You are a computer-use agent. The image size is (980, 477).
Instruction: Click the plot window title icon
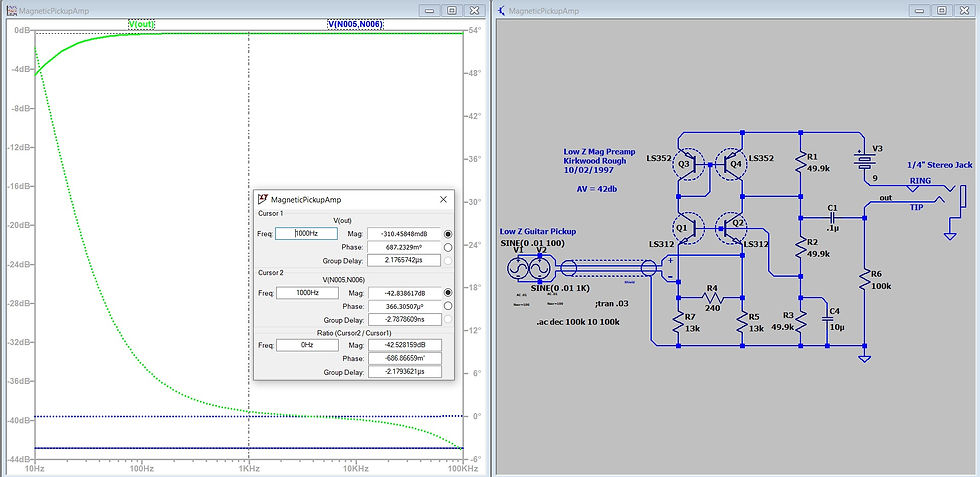(x=11, y=11)
